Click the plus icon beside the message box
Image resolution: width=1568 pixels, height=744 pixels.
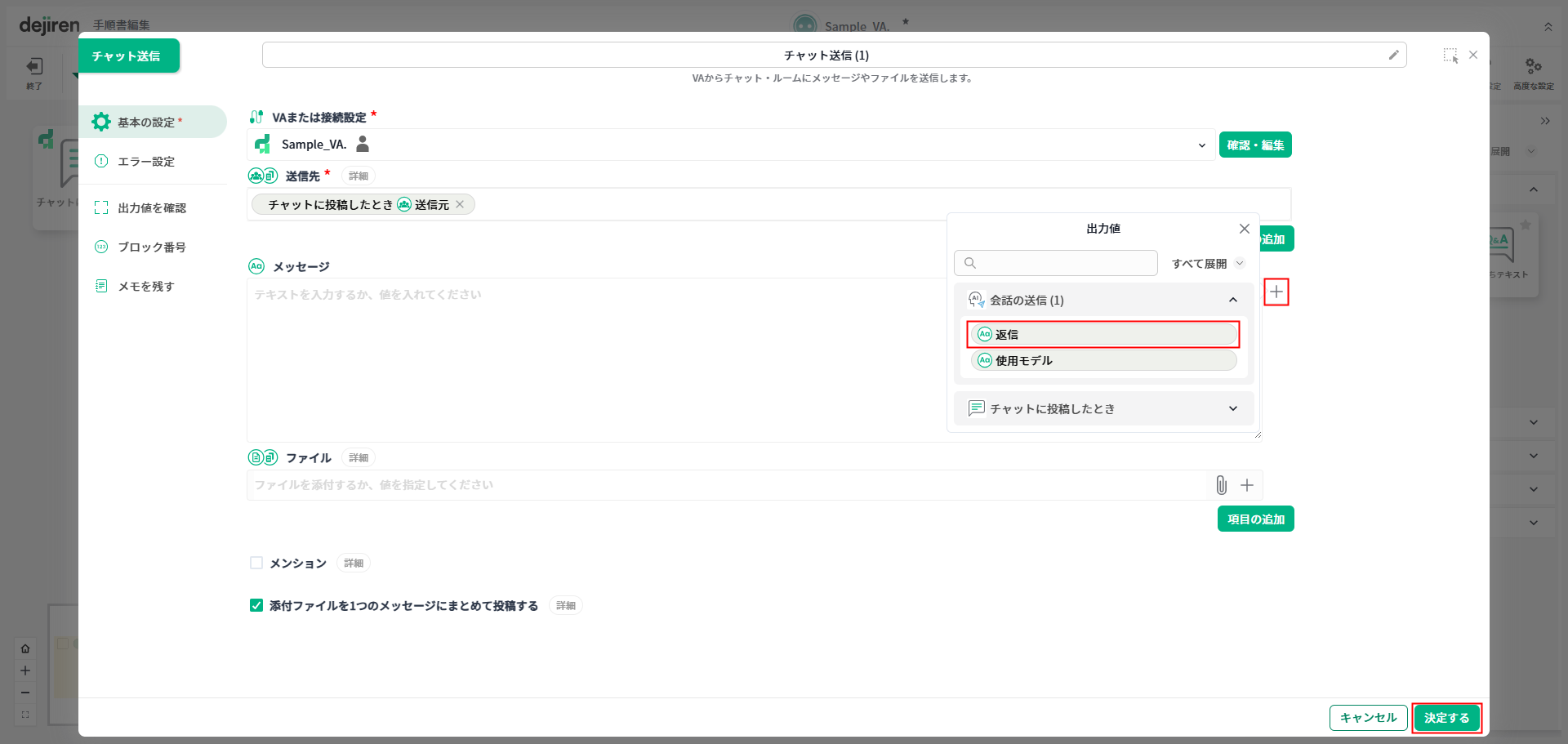click(x=1276, y=292)
